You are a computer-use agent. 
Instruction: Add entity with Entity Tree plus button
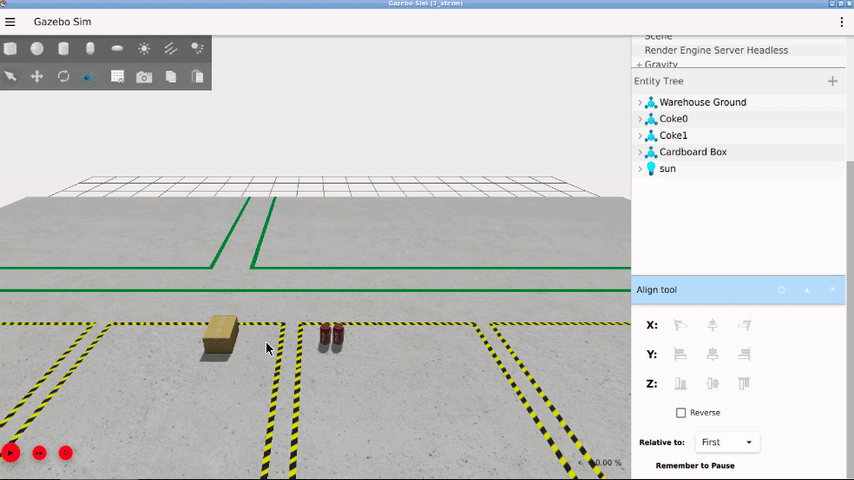(x=832, y=81)
